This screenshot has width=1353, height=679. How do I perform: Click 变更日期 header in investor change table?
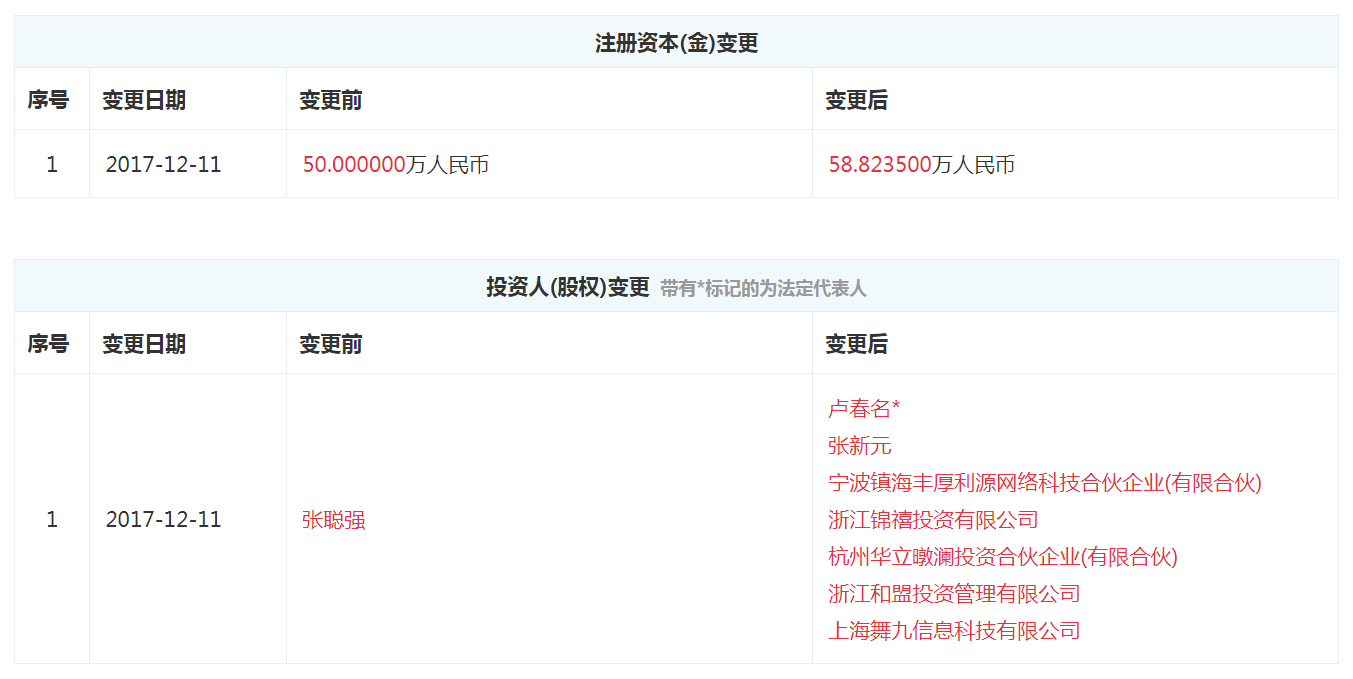[x=144, y=344]
